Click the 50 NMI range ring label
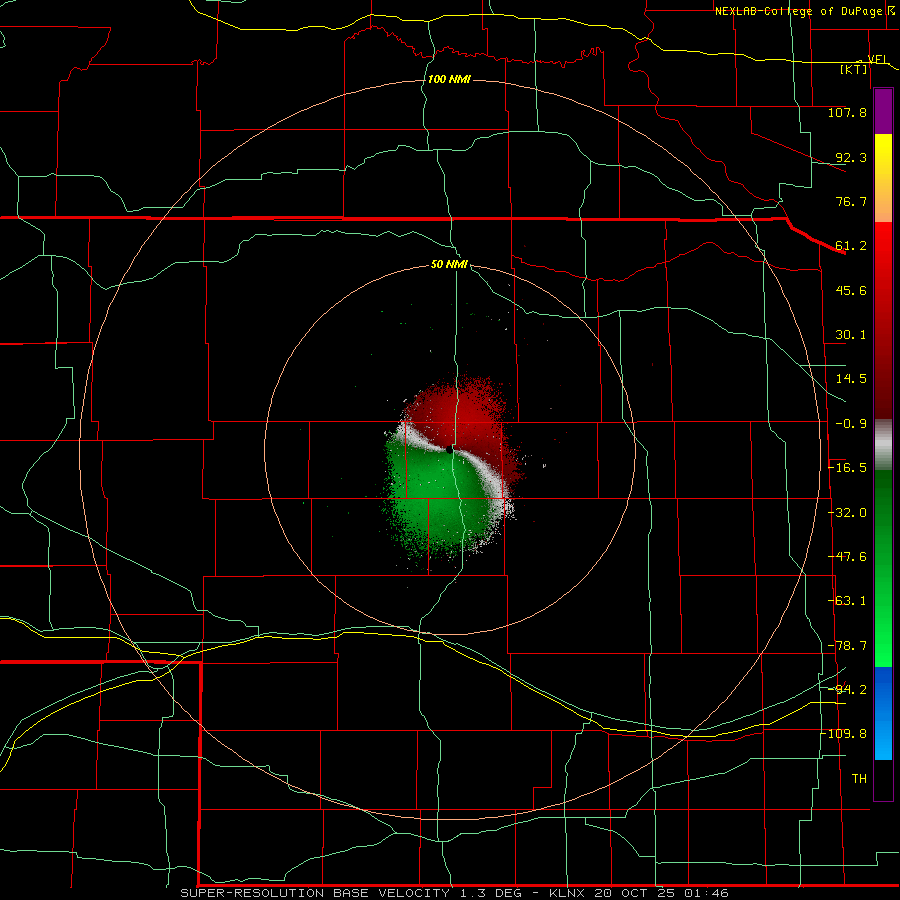 tap(449, 264)
